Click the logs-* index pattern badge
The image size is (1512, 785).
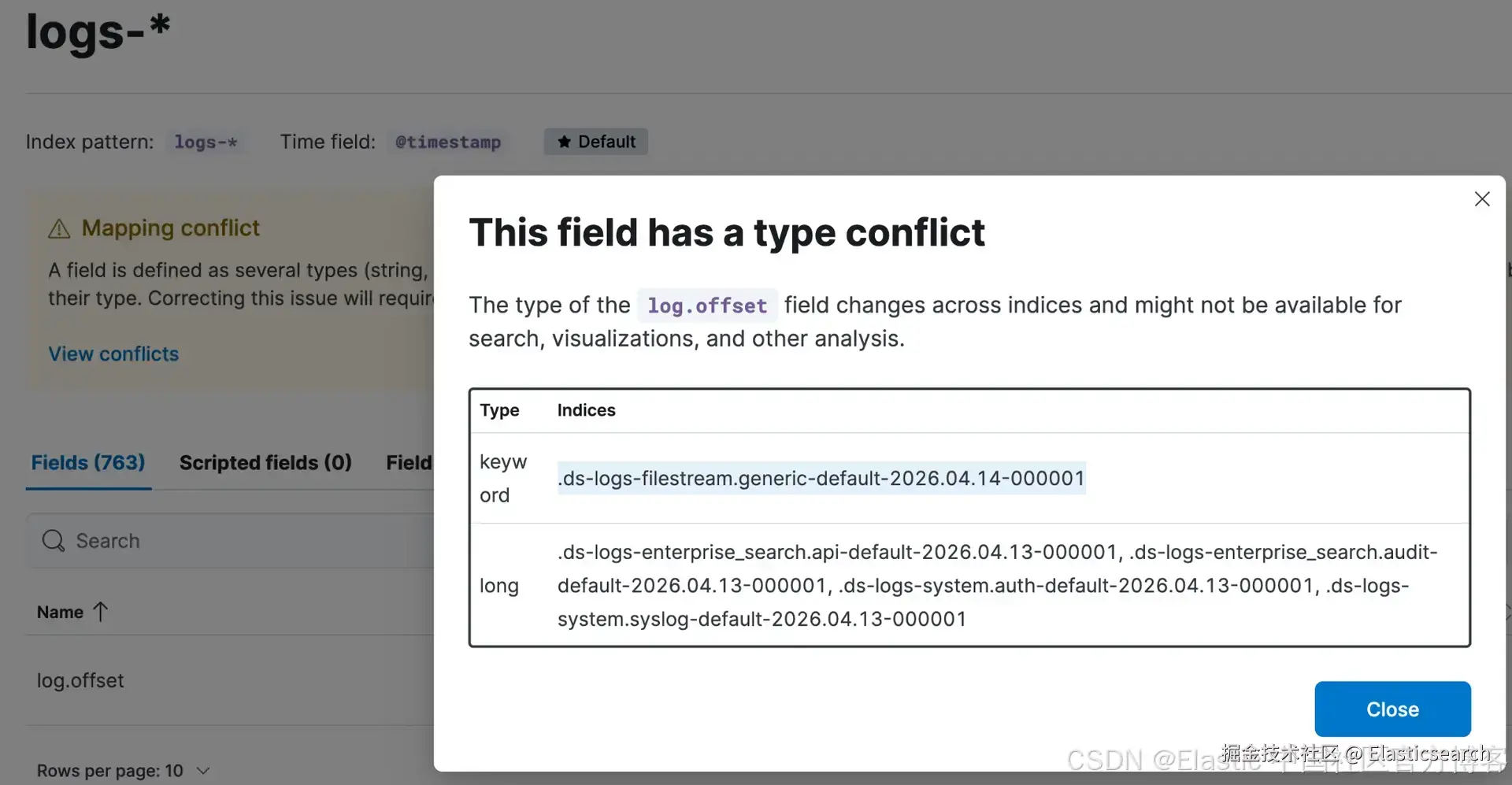pos(206,142)
